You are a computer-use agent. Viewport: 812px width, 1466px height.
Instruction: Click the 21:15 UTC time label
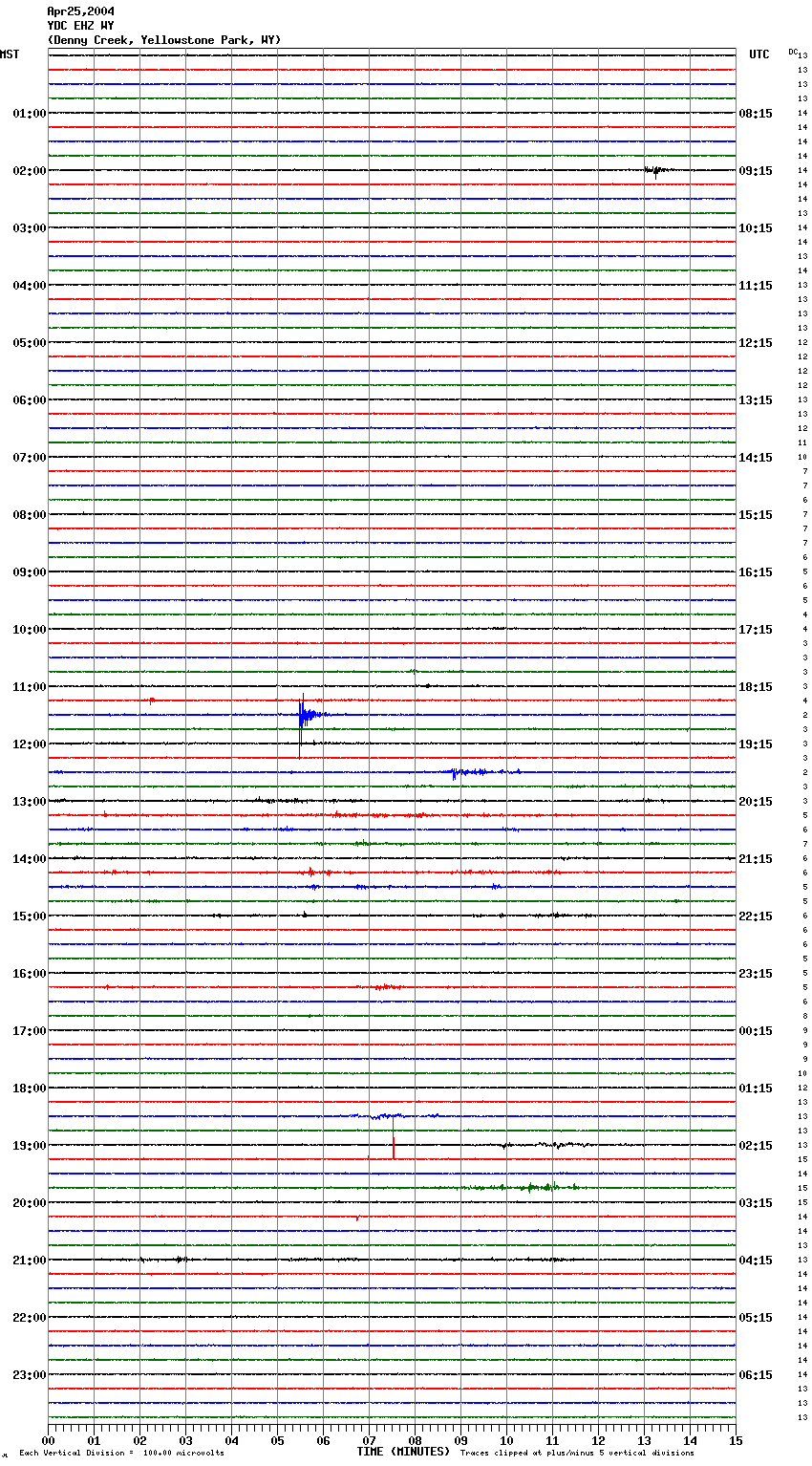click(x=756, y=859)
